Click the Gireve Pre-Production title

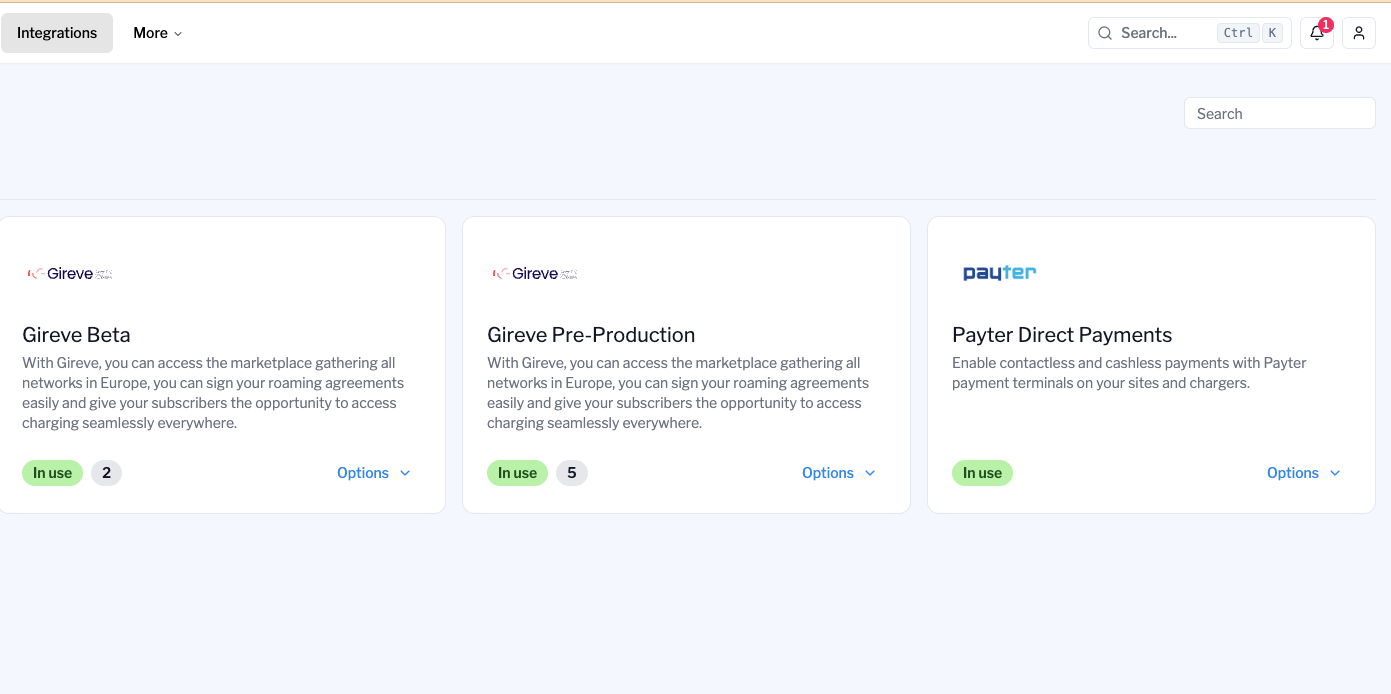[x=590, y=335]
